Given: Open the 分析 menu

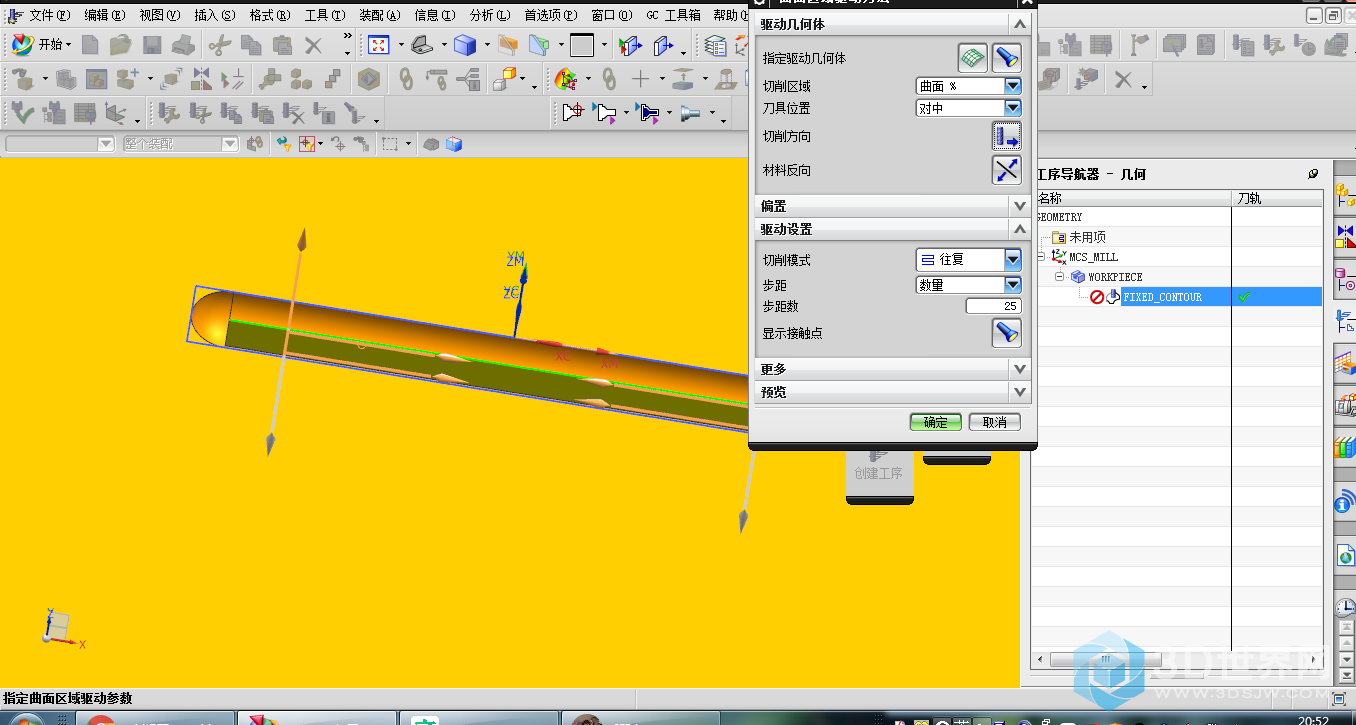Looking at the screenshot, I should point(490,15).
